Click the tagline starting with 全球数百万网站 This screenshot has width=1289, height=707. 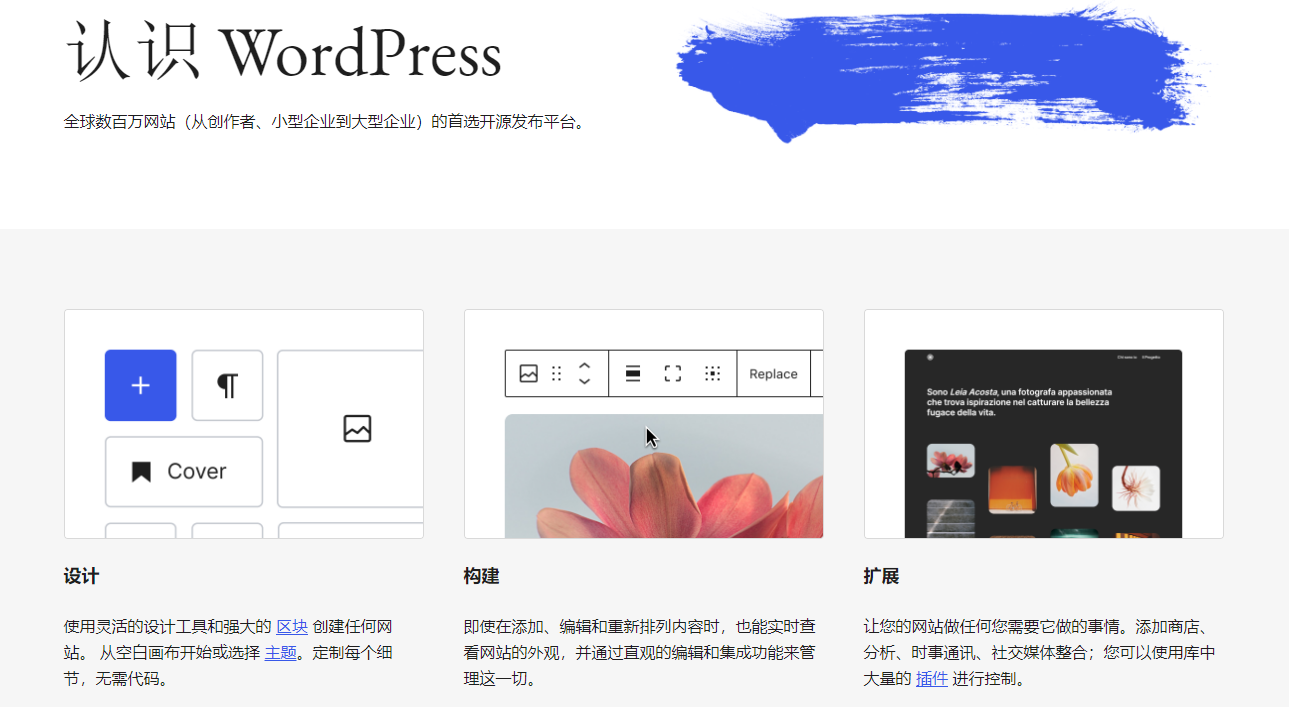324,122
